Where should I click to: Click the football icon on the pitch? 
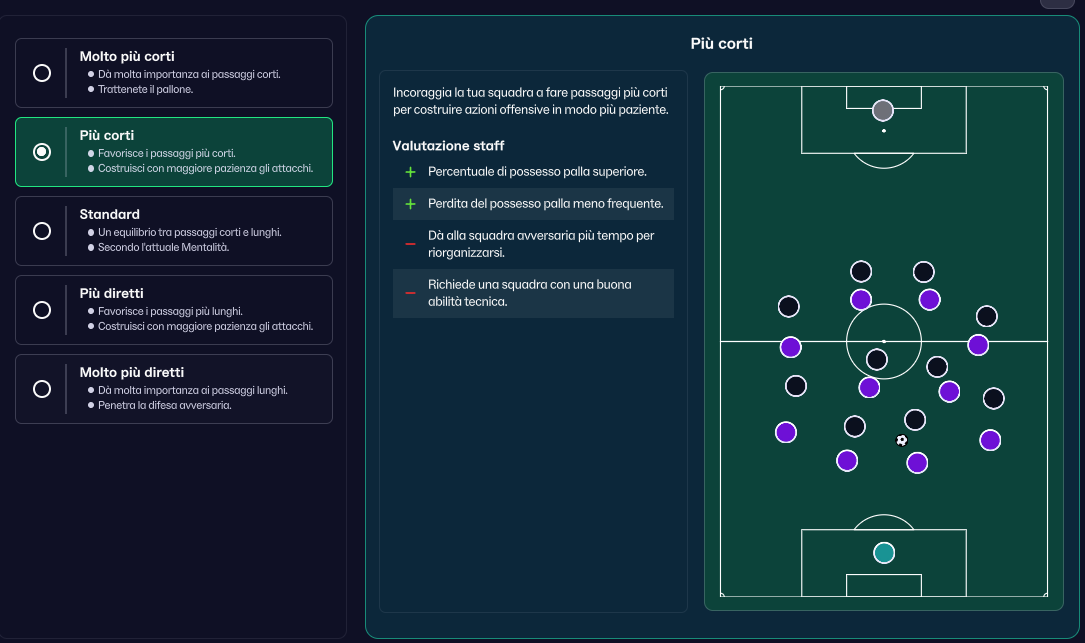coord(901,440)
